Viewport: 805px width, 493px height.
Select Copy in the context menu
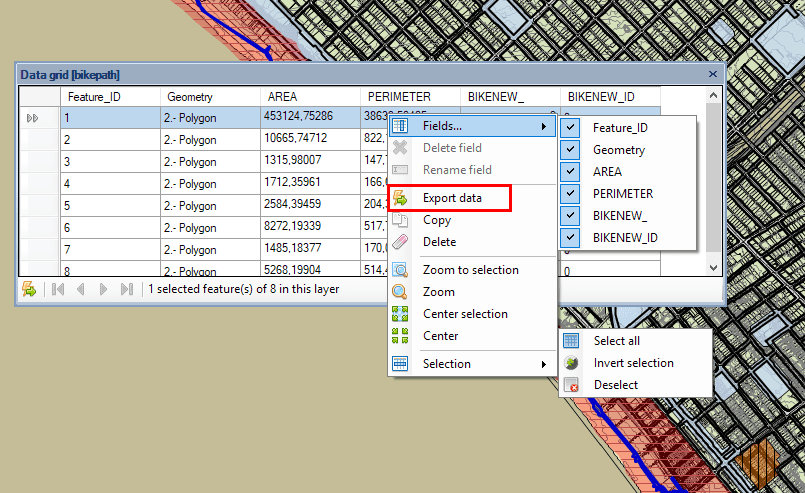click(437, 220)
